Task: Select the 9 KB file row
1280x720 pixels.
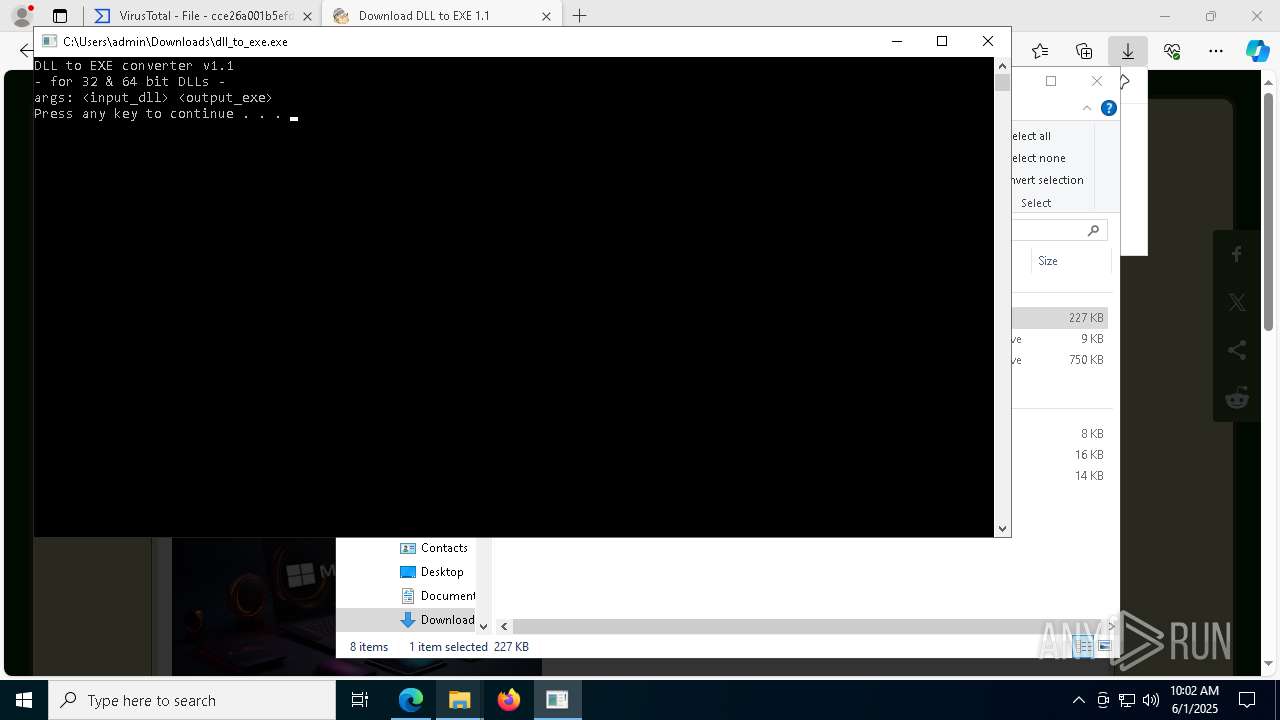Action: (x=1060, y=339)
